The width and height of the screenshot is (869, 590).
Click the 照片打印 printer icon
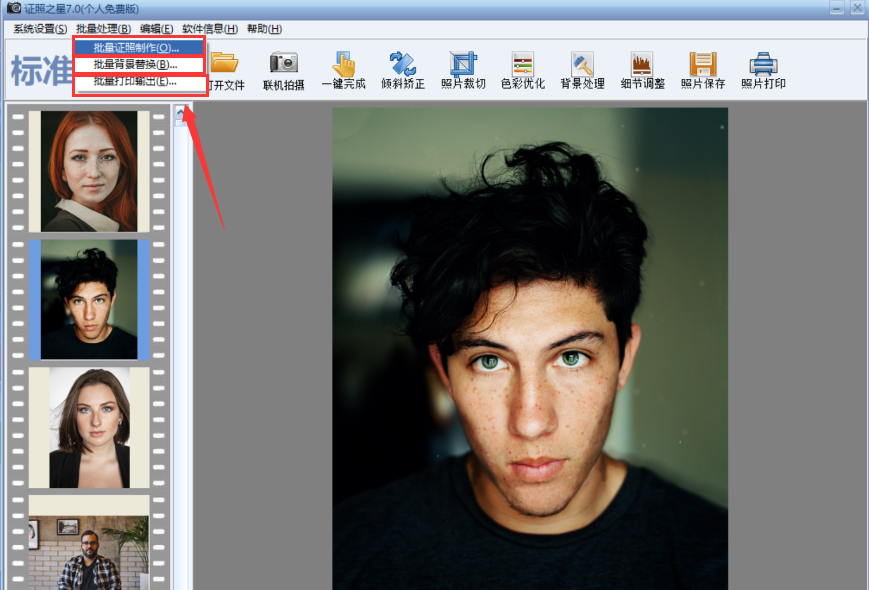[763, 63]
